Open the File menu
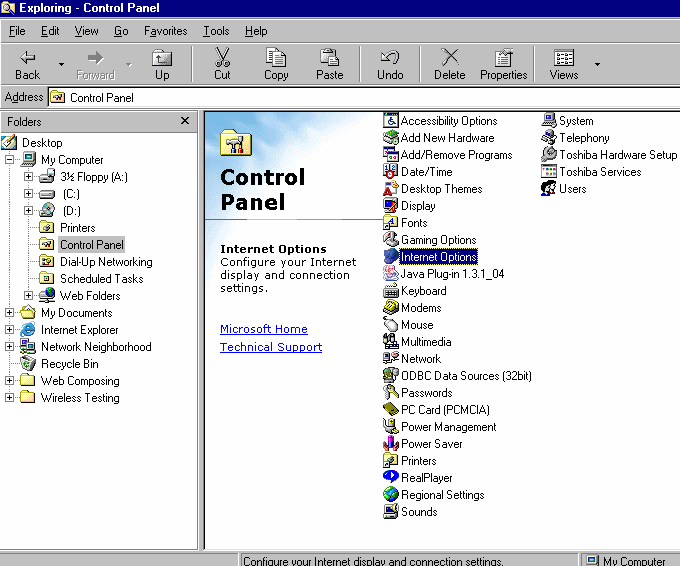 pos(17,31)
